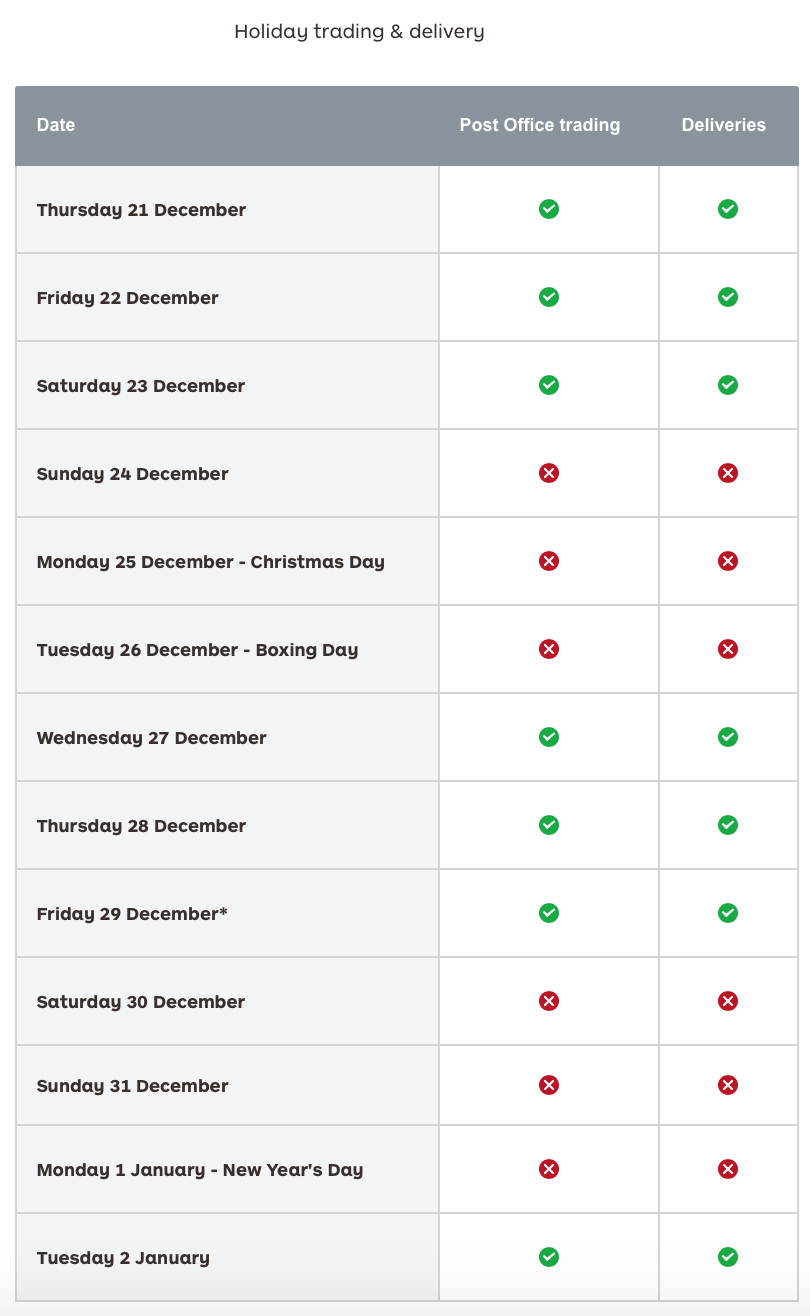
Task: Click Thursday 28 December trading tick icon
Action: [x=549, y=825]
